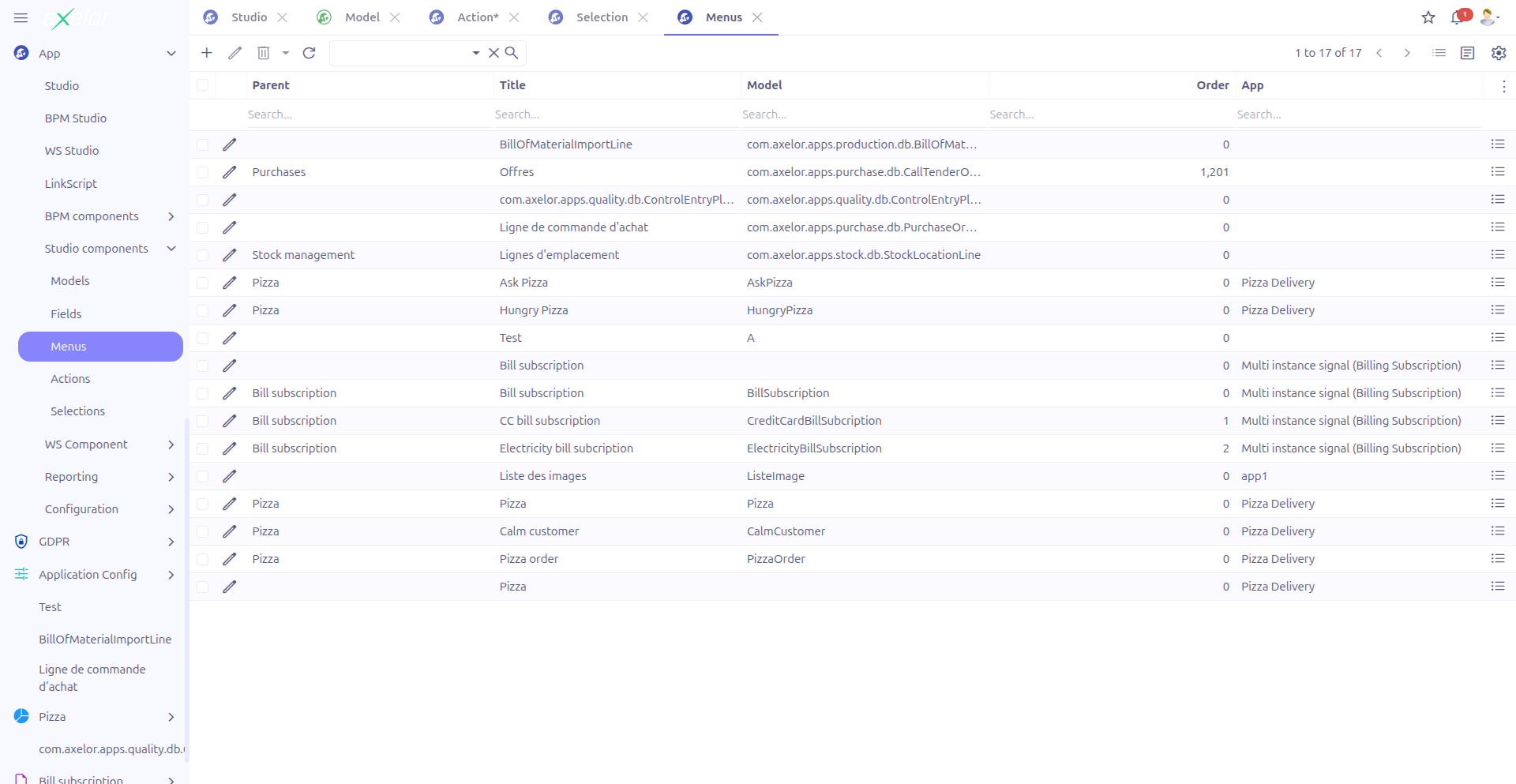Screen dimensions: 1516x784
Task: Go to the next page of results
Action: (x=1406, y=53)
